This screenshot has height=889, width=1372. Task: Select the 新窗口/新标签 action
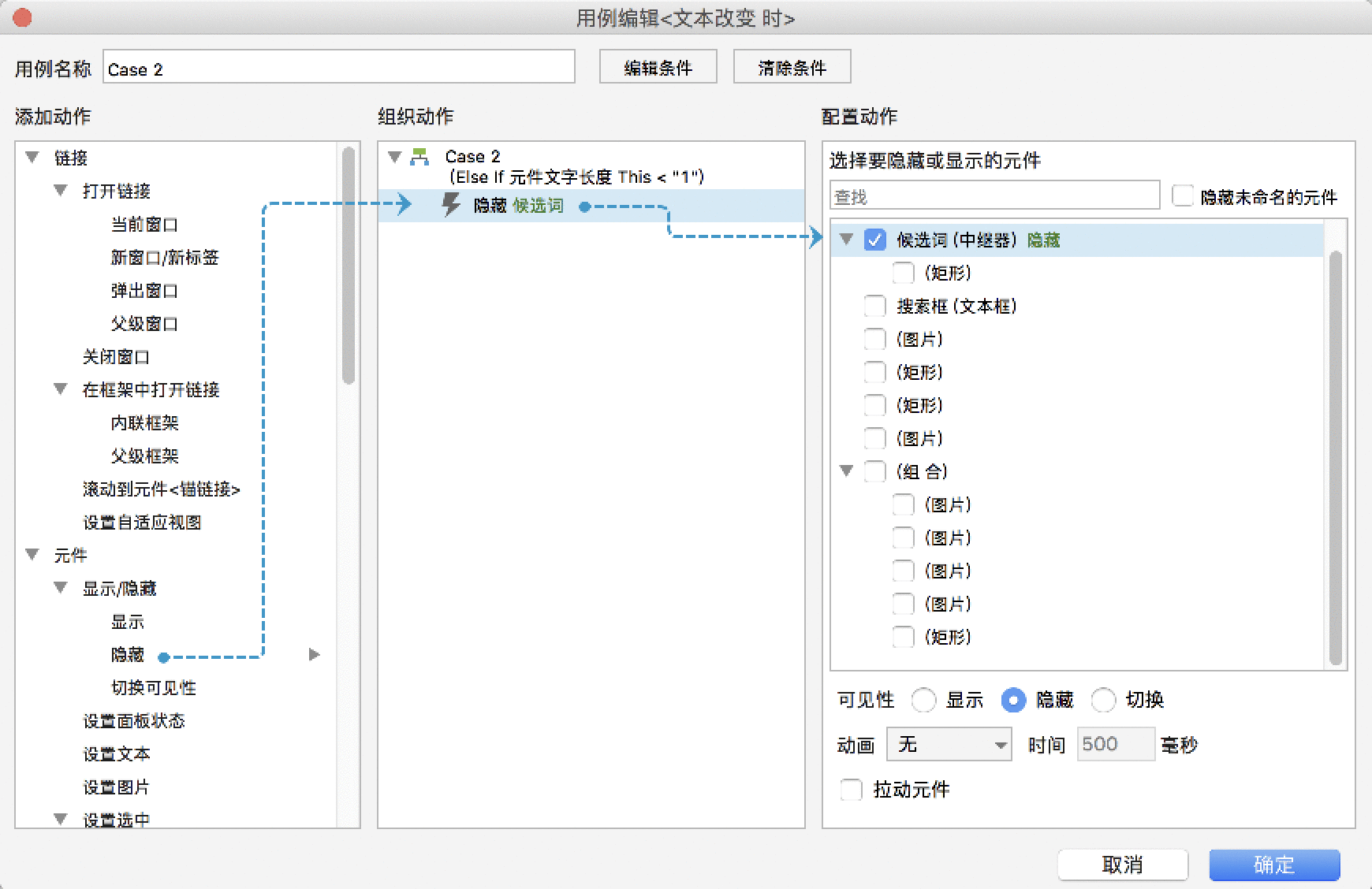tap(165, 258)
